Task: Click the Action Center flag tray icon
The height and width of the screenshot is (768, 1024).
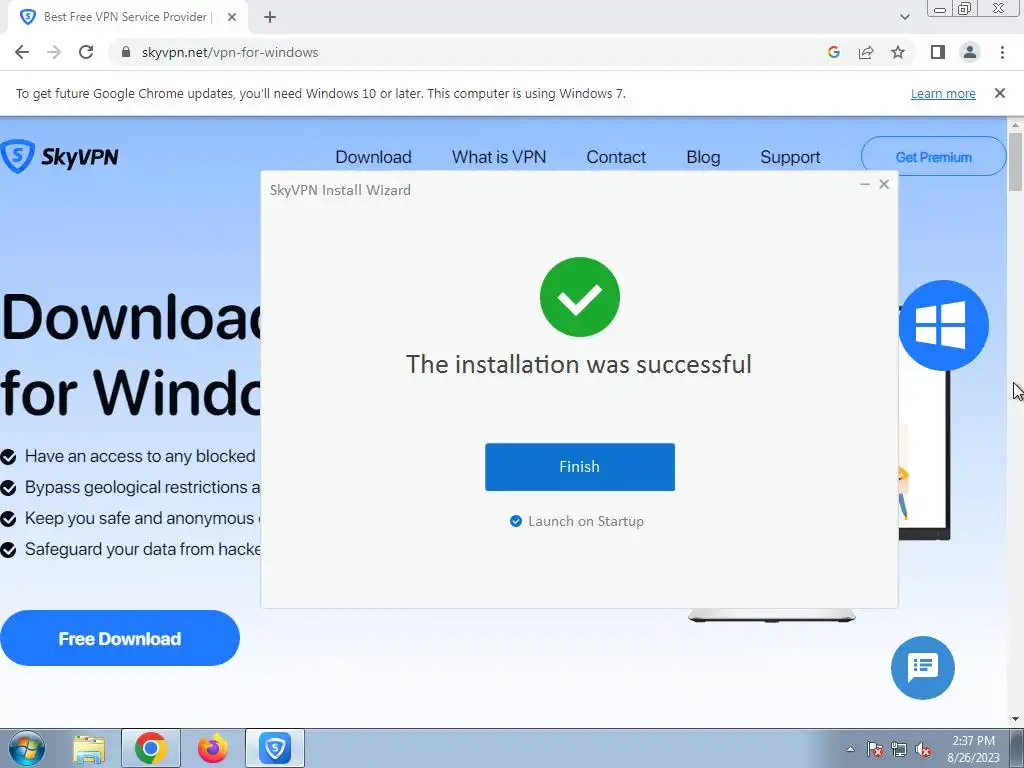Action: coord(875,749)
